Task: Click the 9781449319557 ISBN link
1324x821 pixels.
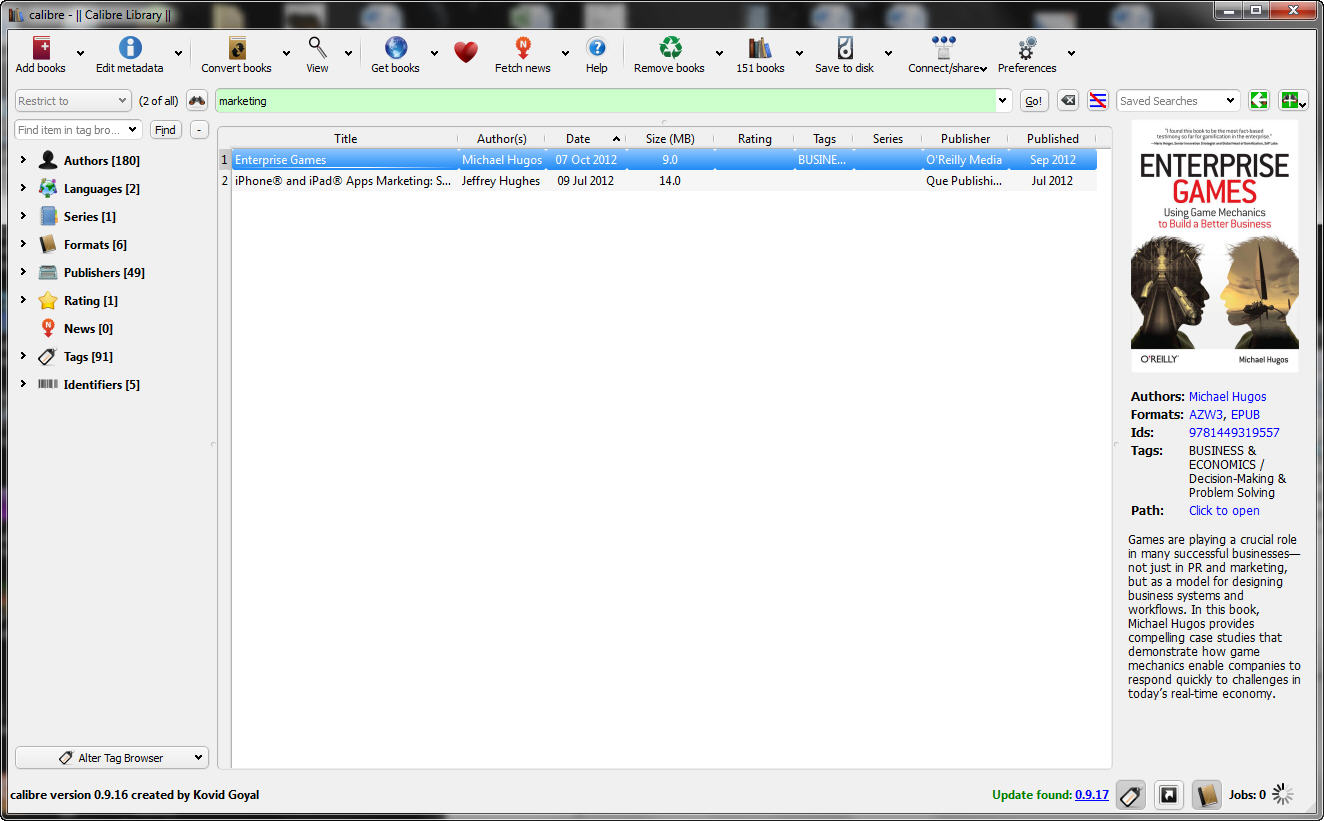Action: coord(1234,433)
